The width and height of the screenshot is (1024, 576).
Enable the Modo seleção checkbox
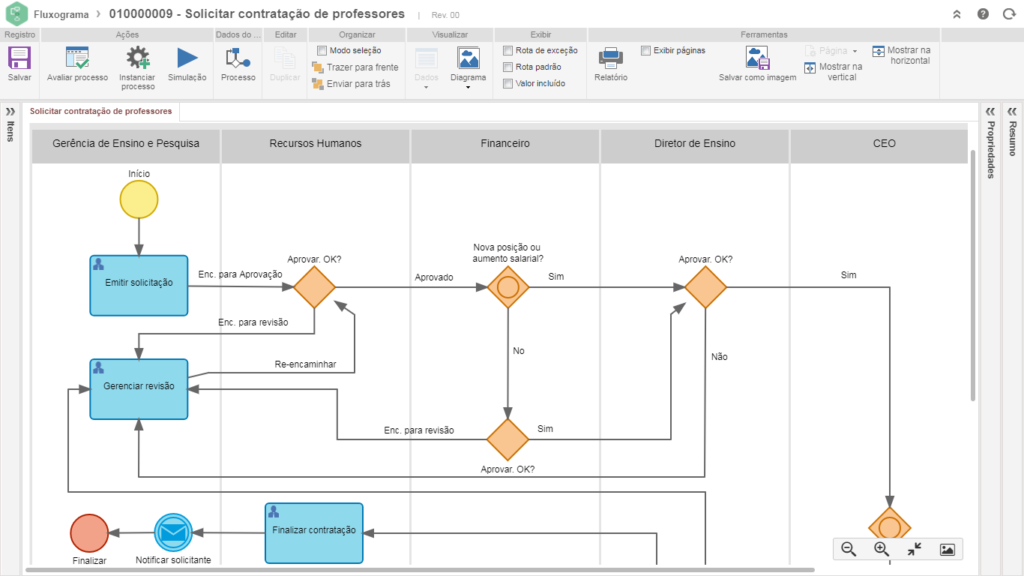click(x=322, y=50)
